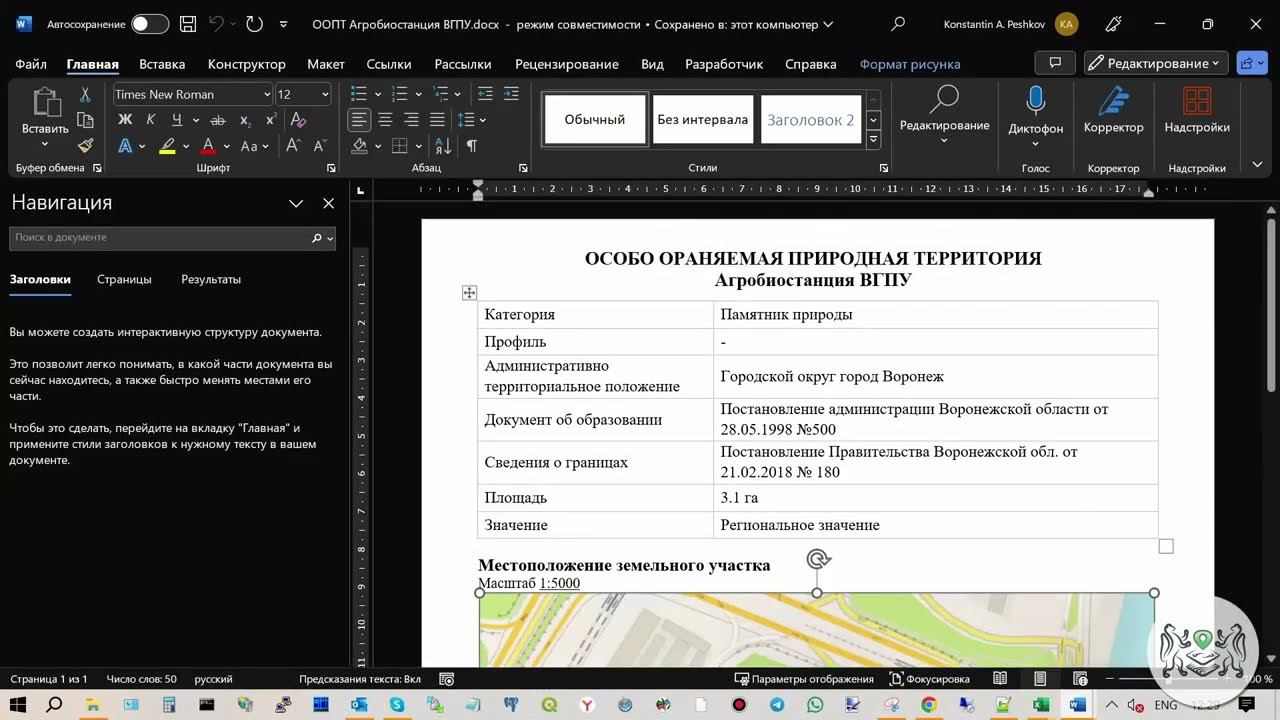The height and width of the screenshot is (720, 1280).
Task: Apply the Обычный style
Action: coord(595,120)
